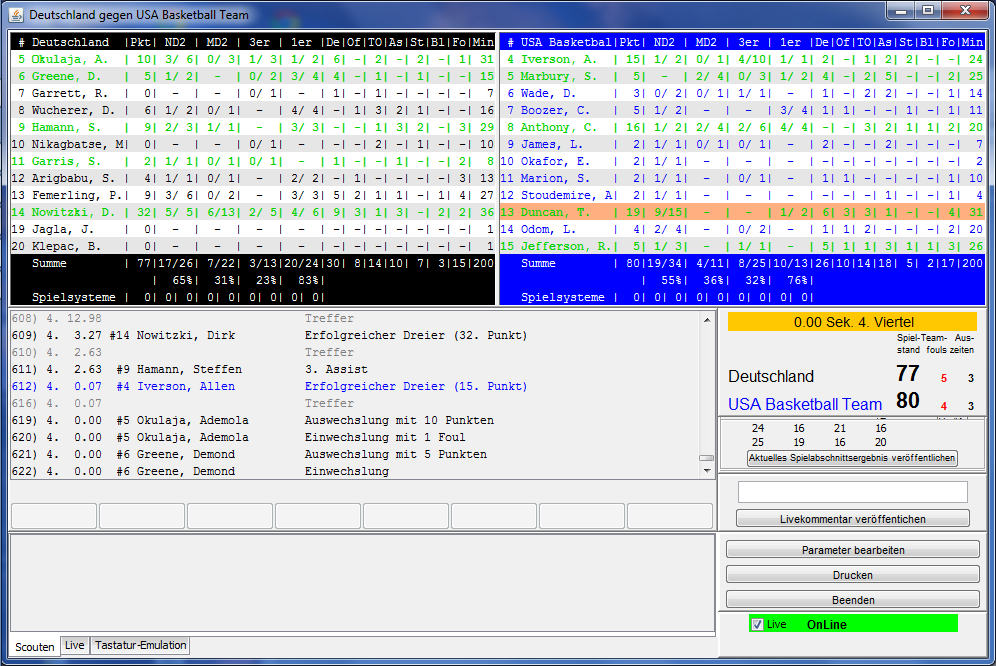Click the event log scrollbar thumb

tap(706, 458)
